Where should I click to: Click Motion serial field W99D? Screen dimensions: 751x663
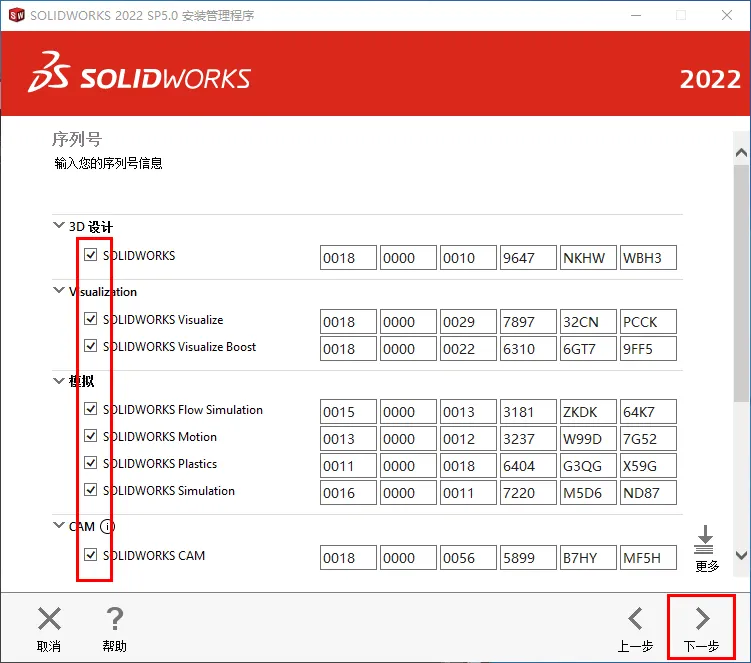click(588, 438)
